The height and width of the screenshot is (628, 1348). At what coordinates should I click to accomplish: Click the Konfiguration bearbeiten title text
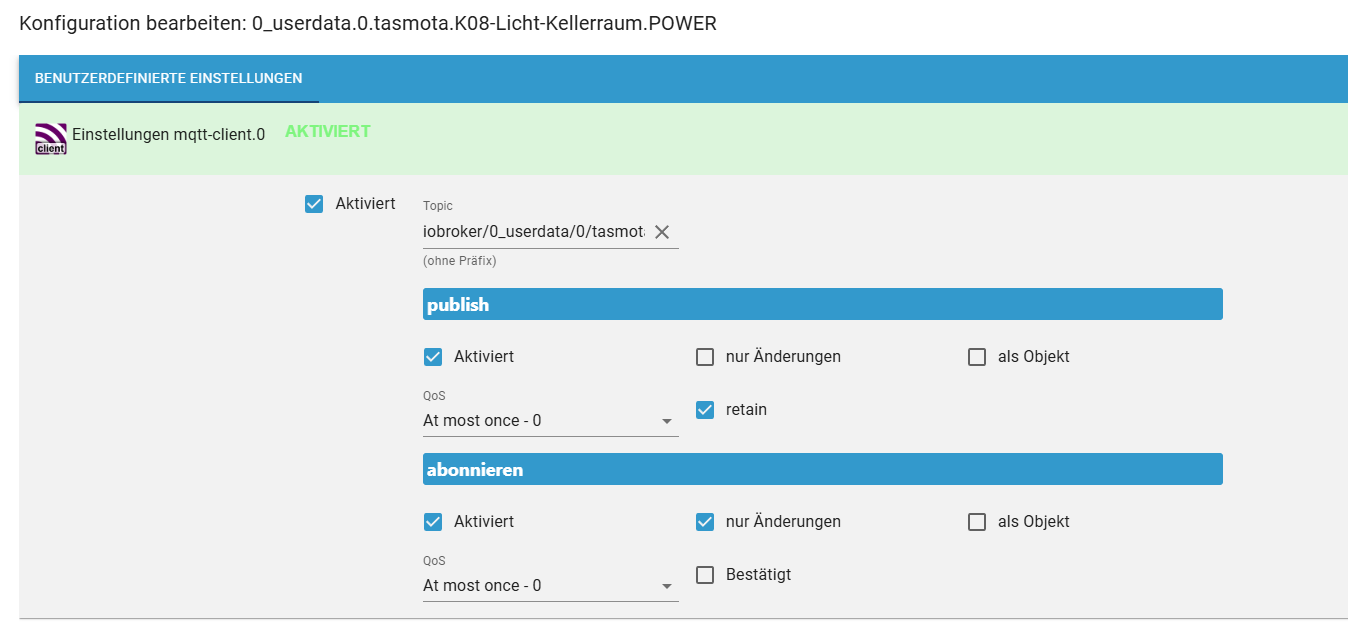368,23
